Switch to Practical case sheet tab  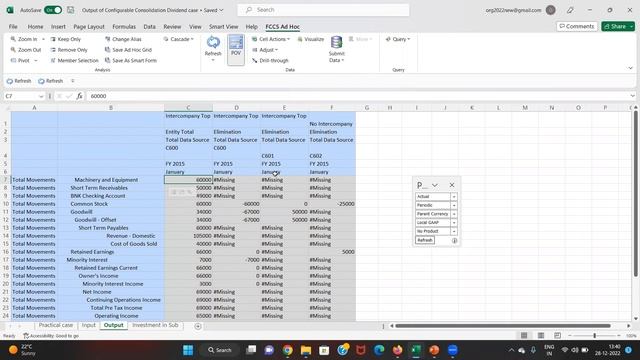(56, 325)
